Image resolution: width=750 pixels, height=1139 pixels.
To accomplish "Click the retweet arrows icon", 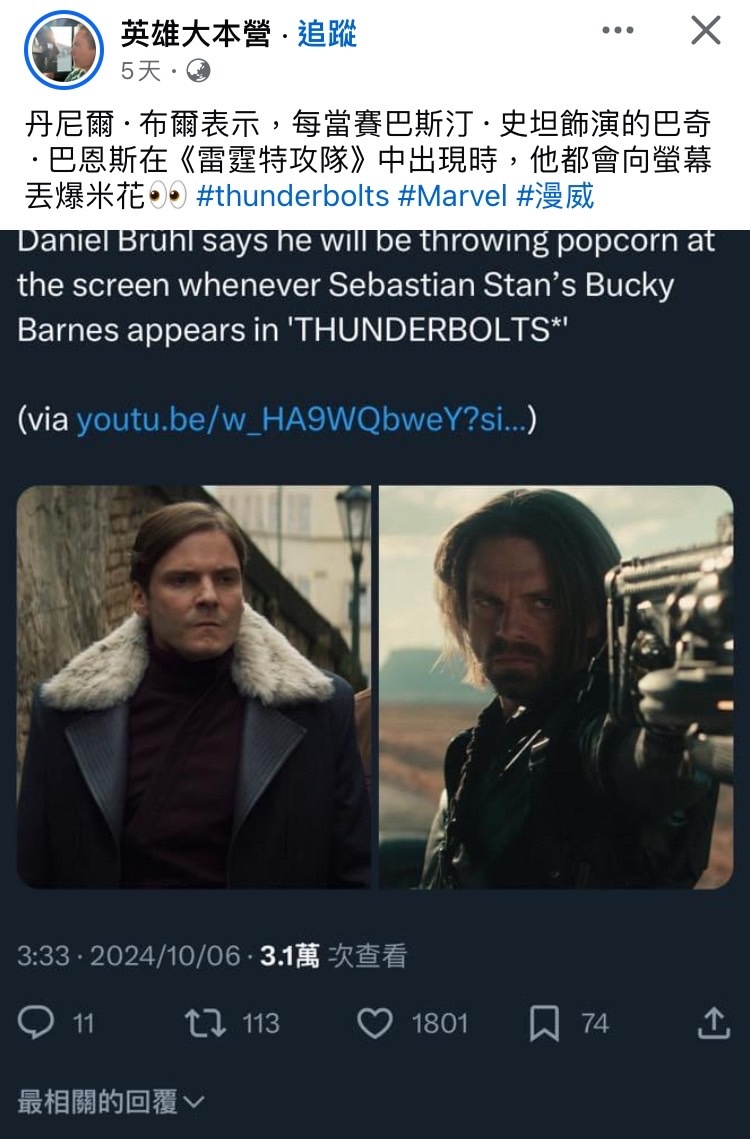I will pyautogui.click(x=205, y=1023).
